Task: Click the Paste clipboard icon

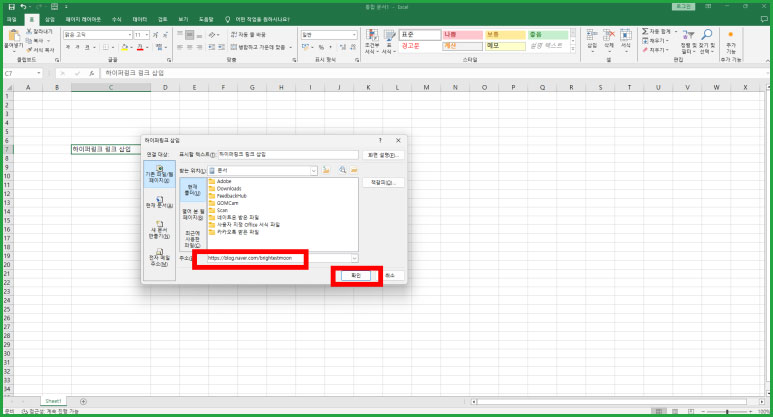Action: pyautogui.click(x=14, y=35)
